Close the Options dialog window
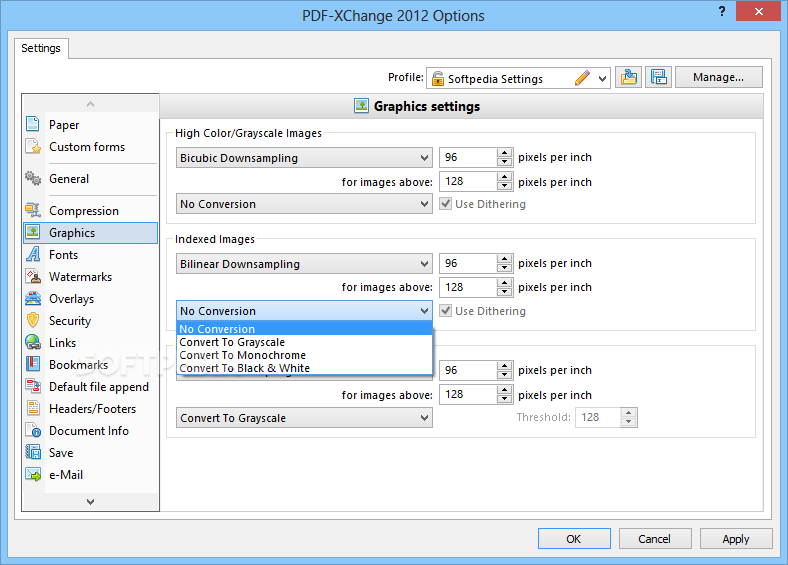The image size is (788, 565). [x=758, y=11]
